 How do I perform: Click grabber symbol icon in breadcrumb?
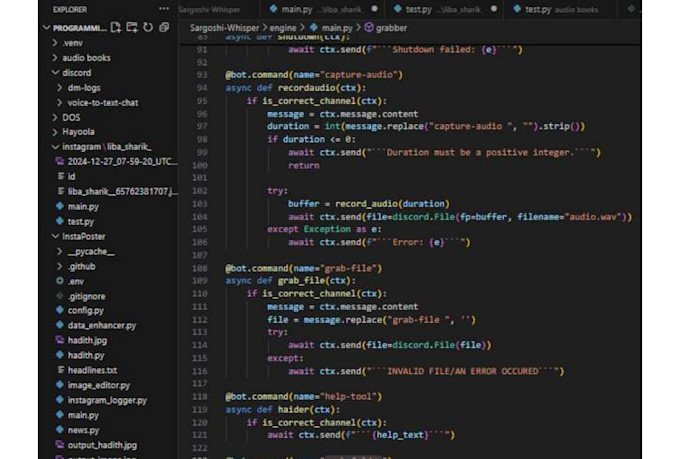[x=369, y=28]
